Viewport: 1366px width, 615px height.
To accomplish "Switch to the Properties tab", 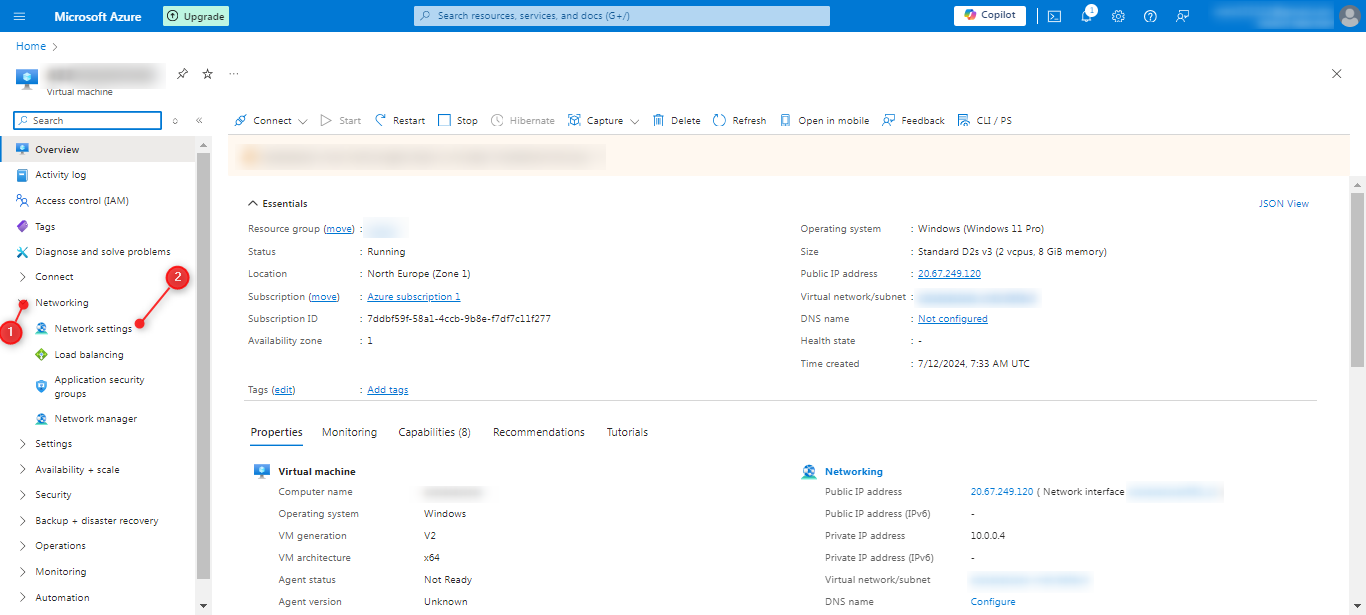I will [x=276, y=432].
